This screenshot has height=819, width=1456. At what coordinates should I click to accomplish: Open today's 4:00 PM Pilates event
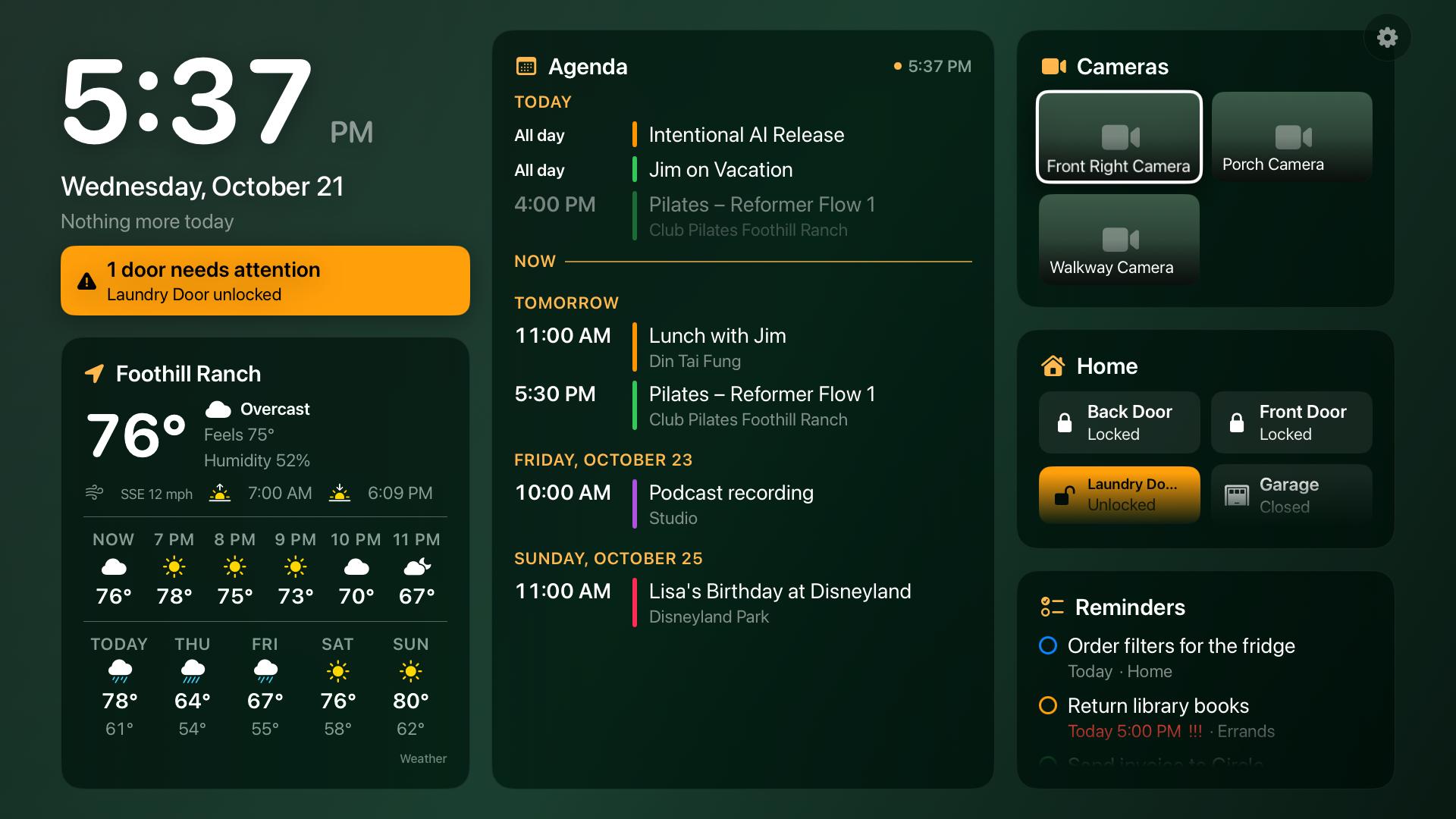[743, 216]
